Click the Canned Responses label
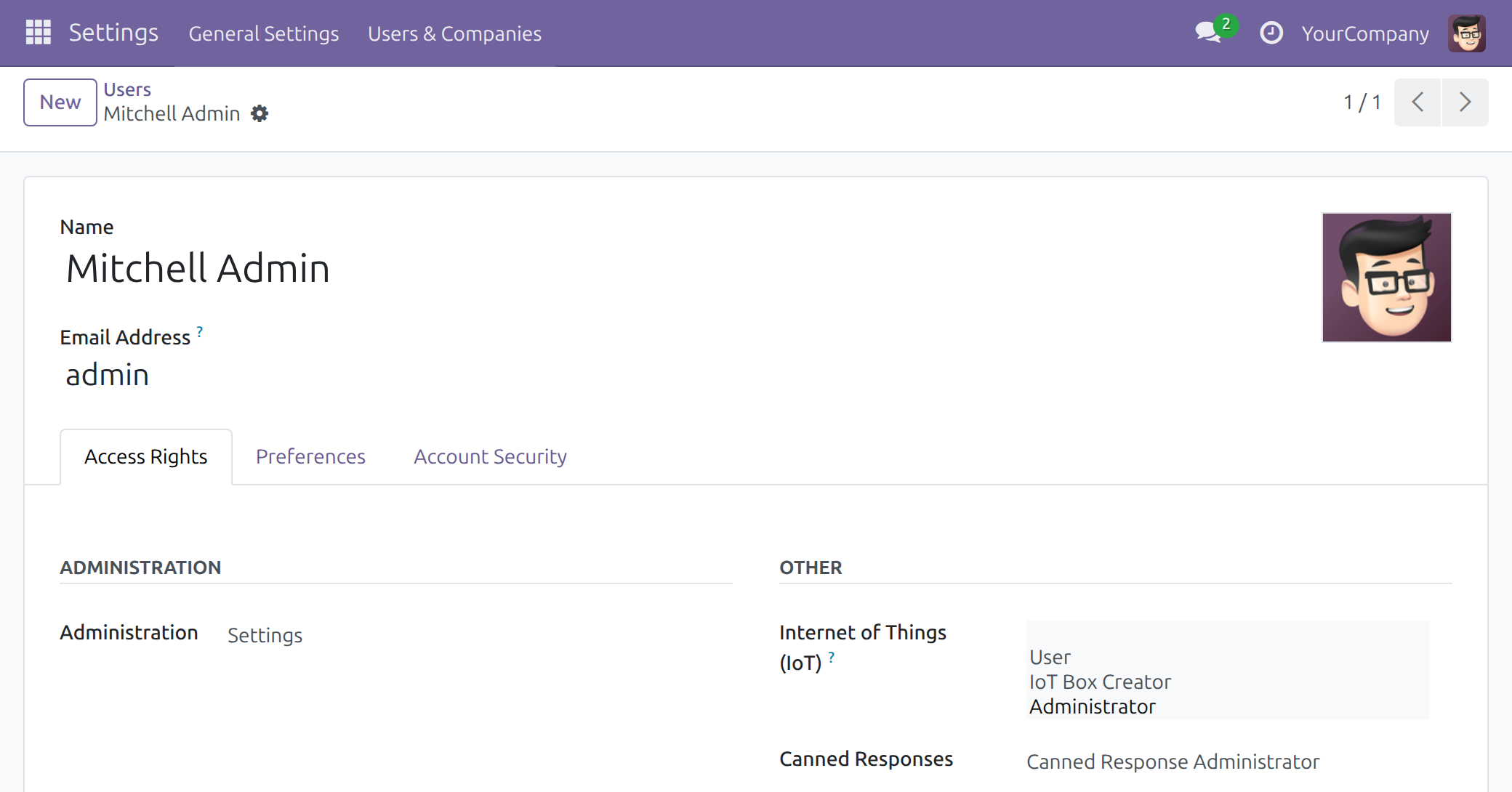 866,759
